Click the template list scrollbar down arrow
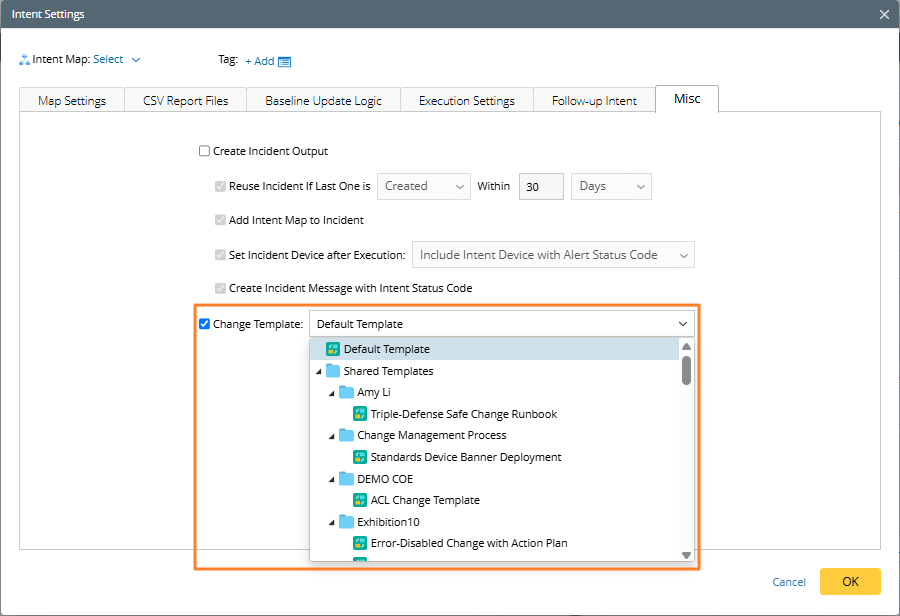Screen dimensions: 900x616 pyautogui.click(x=686, y=554)
